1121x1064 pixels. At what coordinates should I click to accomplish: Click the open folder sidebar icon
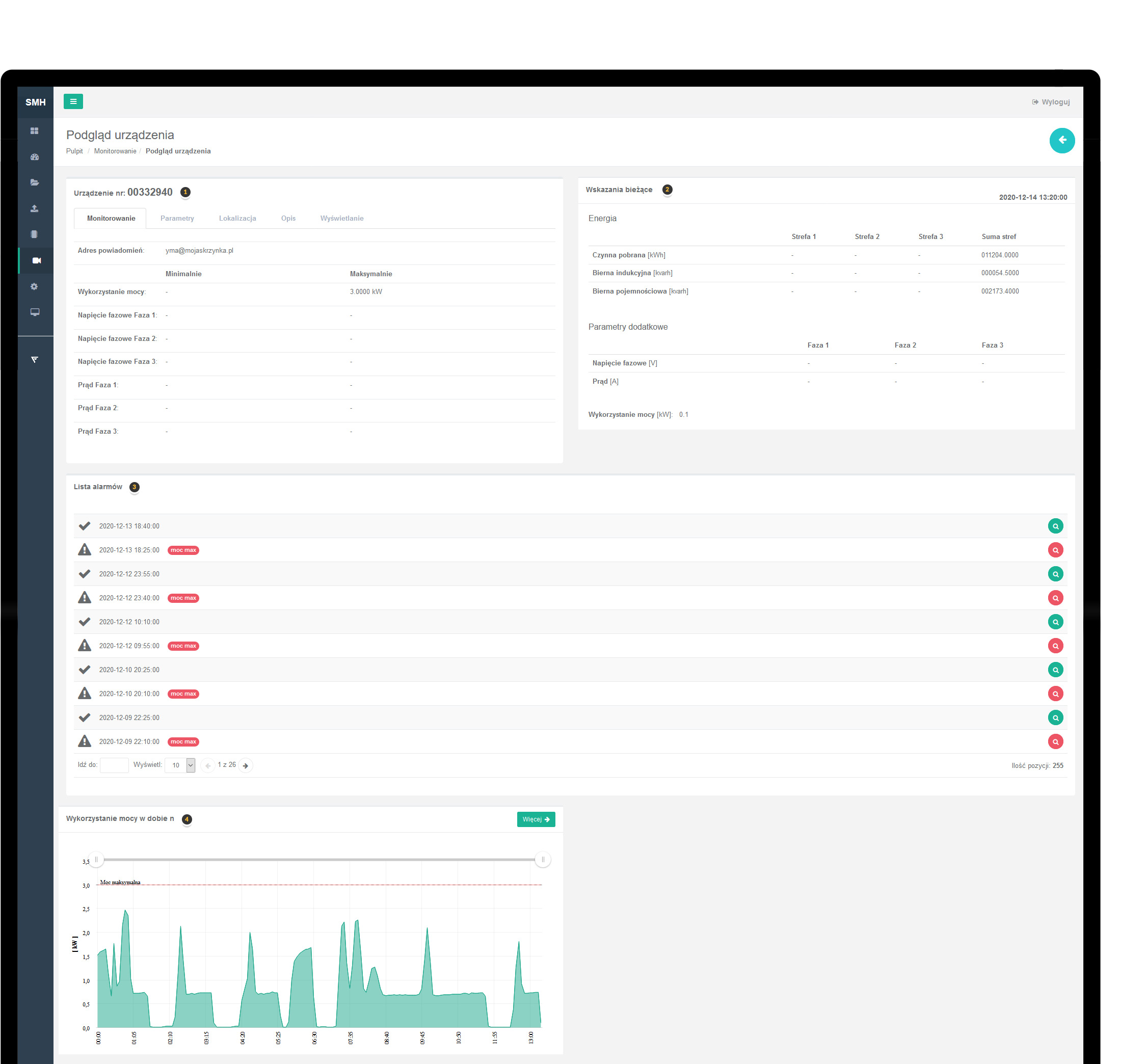(35, 182)
